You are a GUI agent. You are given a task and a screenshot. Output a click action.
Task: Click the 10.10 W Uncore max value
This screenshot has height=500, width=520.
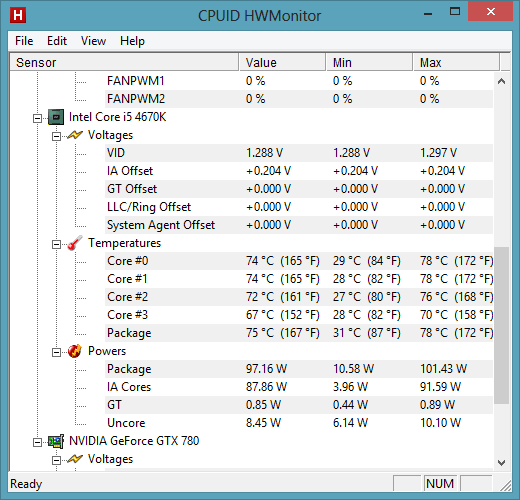[440, 423]
